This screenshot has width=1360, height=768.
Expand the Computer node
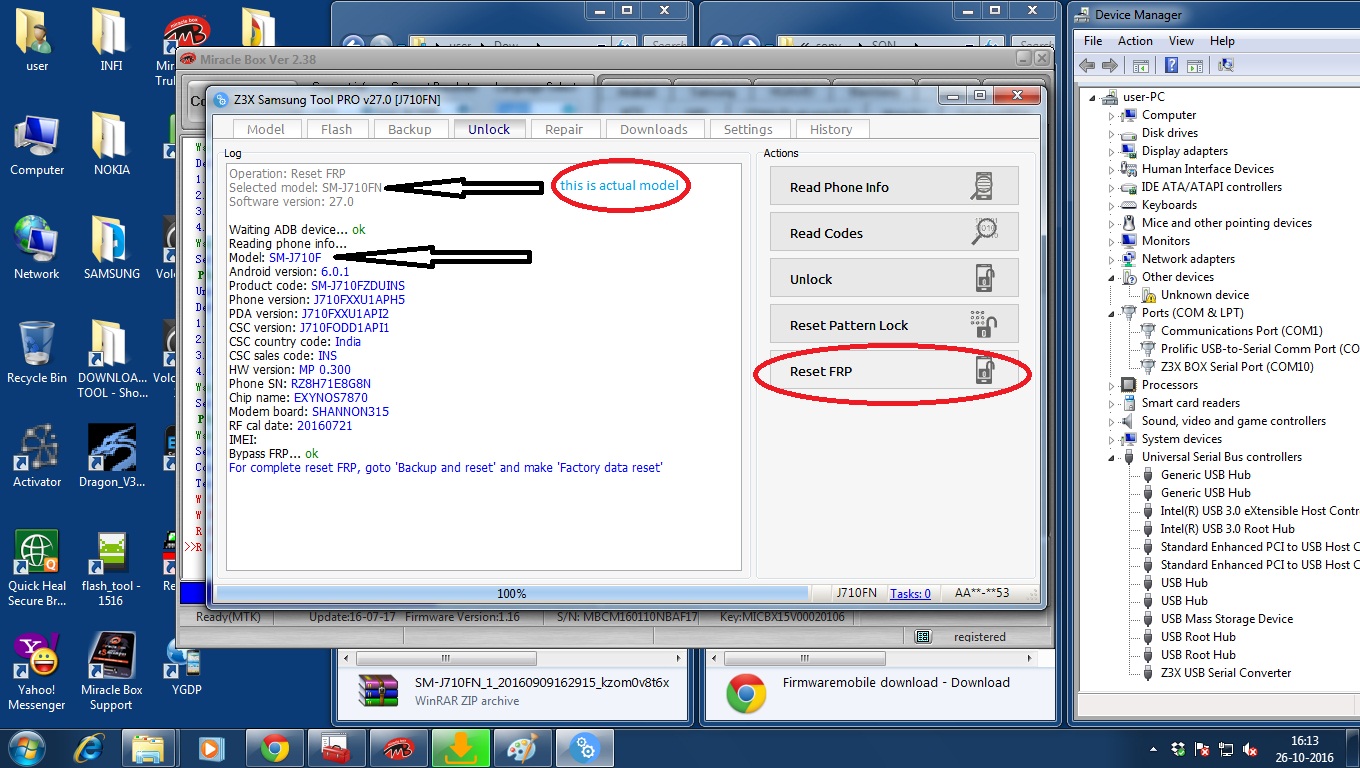point(1111,115)
